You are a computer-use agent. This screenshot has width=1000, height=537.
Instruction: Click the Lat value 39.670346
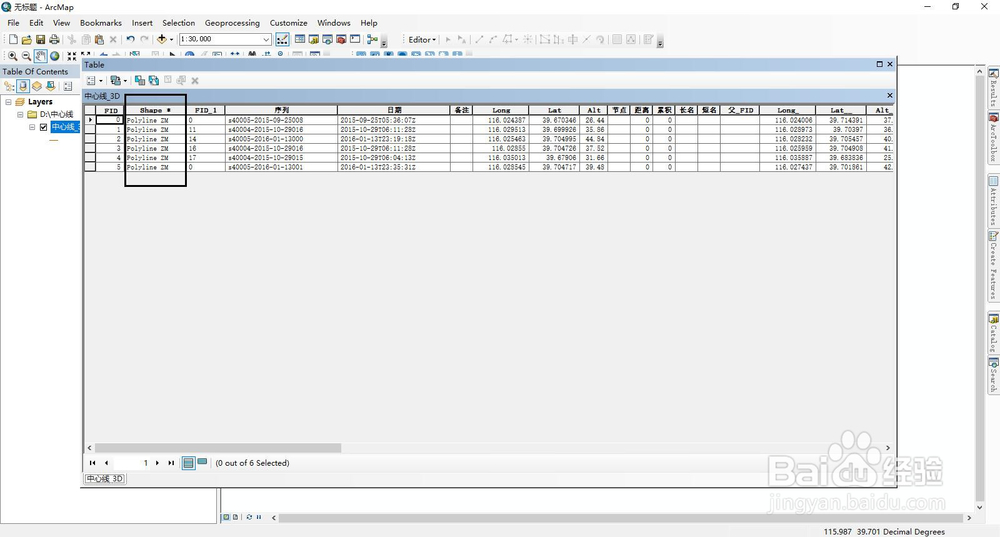(554, 120)
